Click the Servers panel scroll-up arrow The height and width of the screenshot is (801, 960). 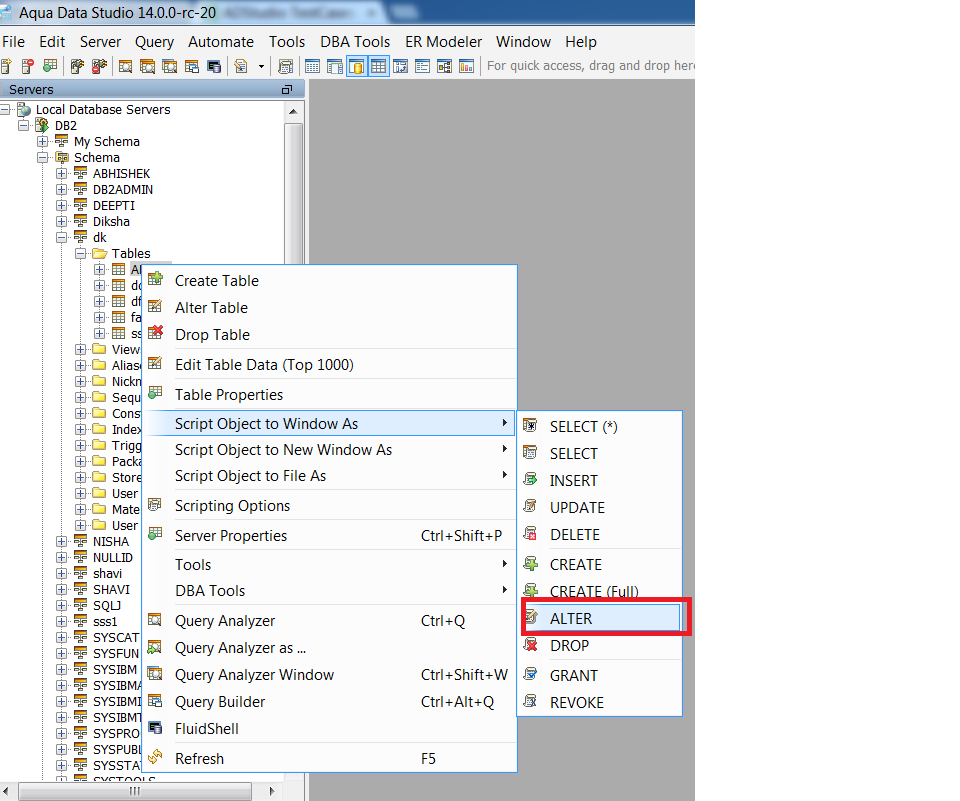tap(293, 111)
